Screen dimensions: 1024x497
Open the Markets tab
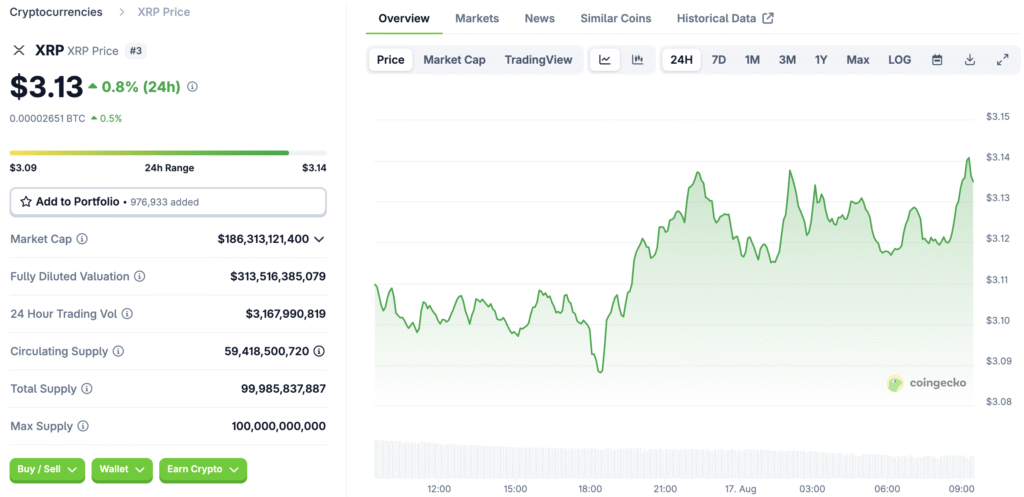477,18
